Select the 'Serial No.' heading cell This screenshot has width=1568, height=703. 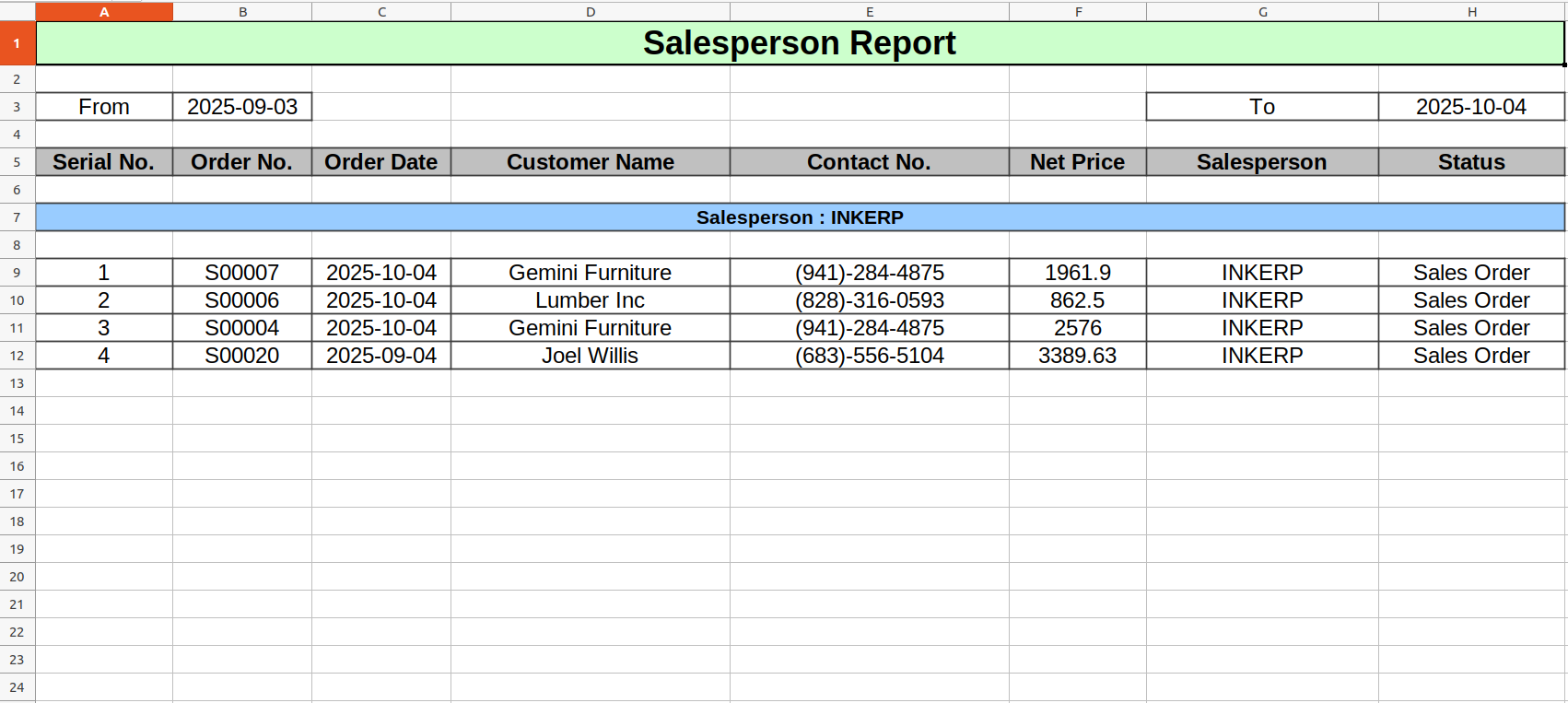click(x=104, y=162)
